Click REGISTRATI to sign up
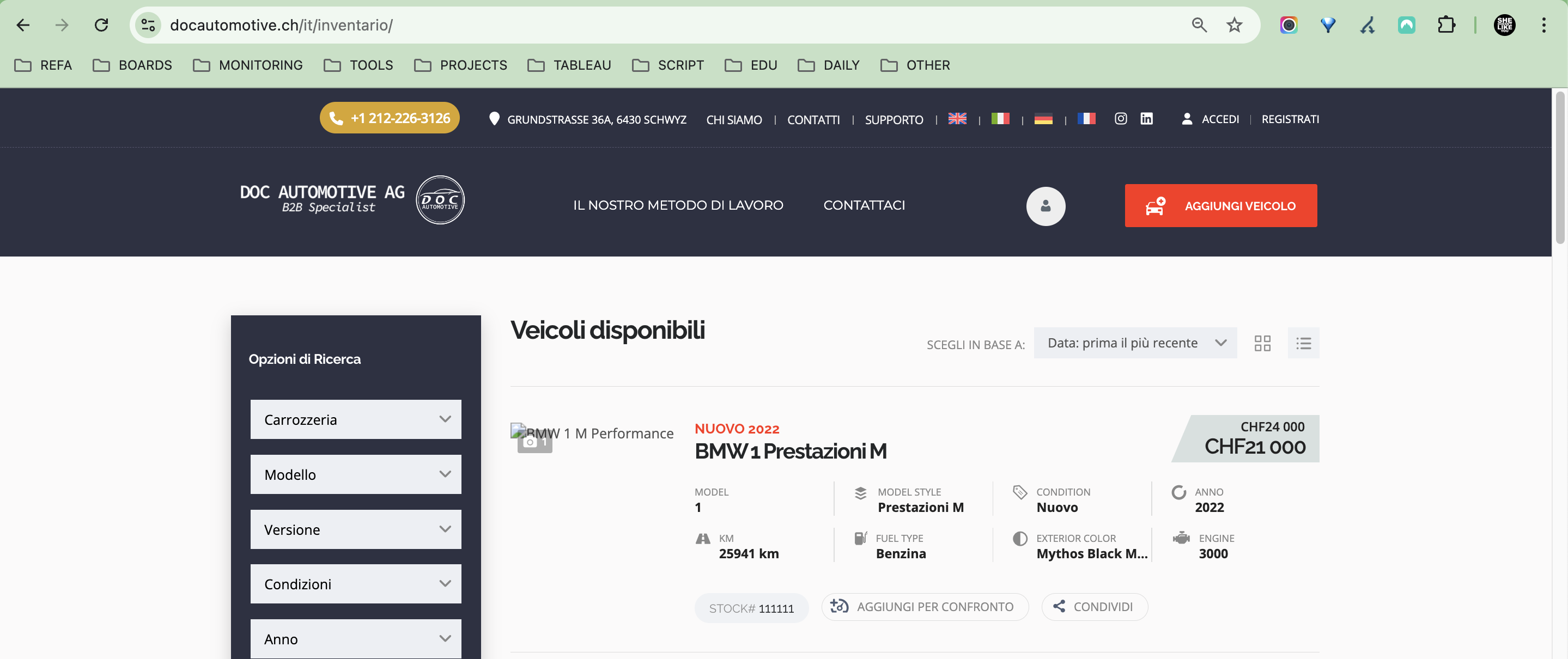 [1290, 119]
